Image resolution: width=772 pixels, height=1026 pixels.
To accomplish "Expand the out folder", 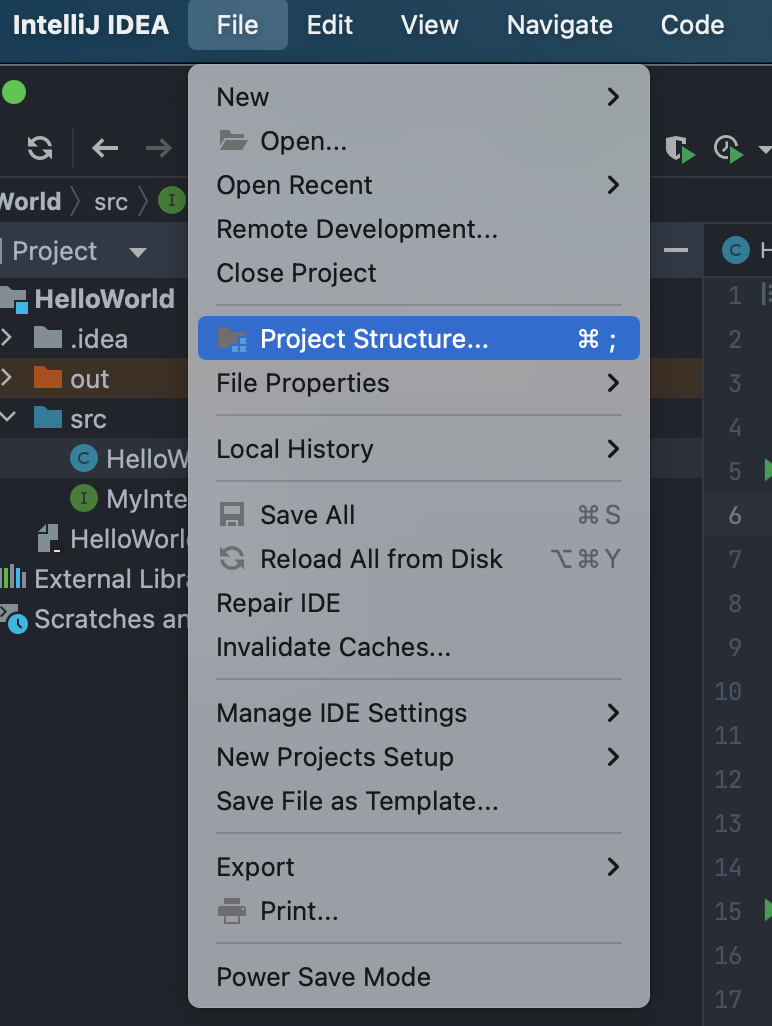I will 7,378.
